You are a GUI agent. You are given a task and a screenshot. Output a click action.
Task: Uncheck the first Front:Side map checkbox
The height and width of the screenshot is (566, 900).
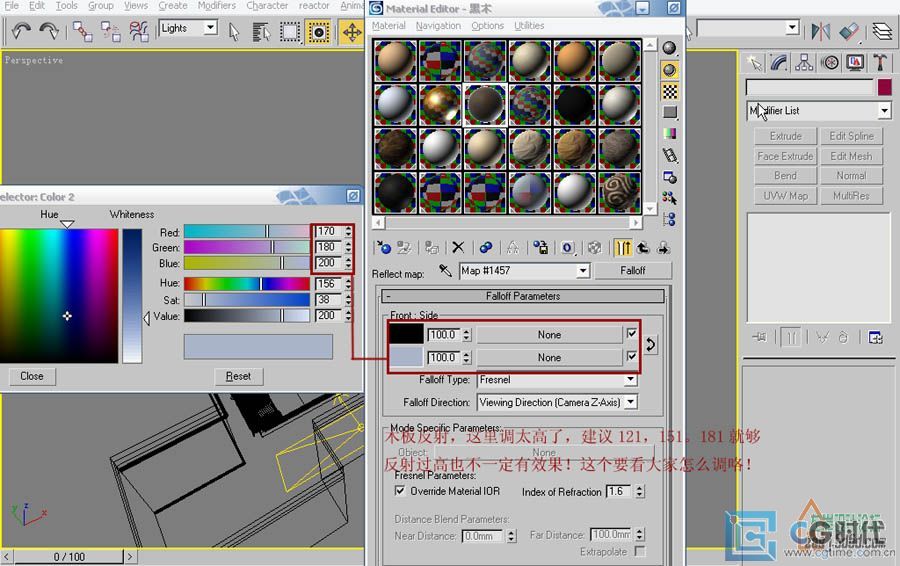point(632,334)
